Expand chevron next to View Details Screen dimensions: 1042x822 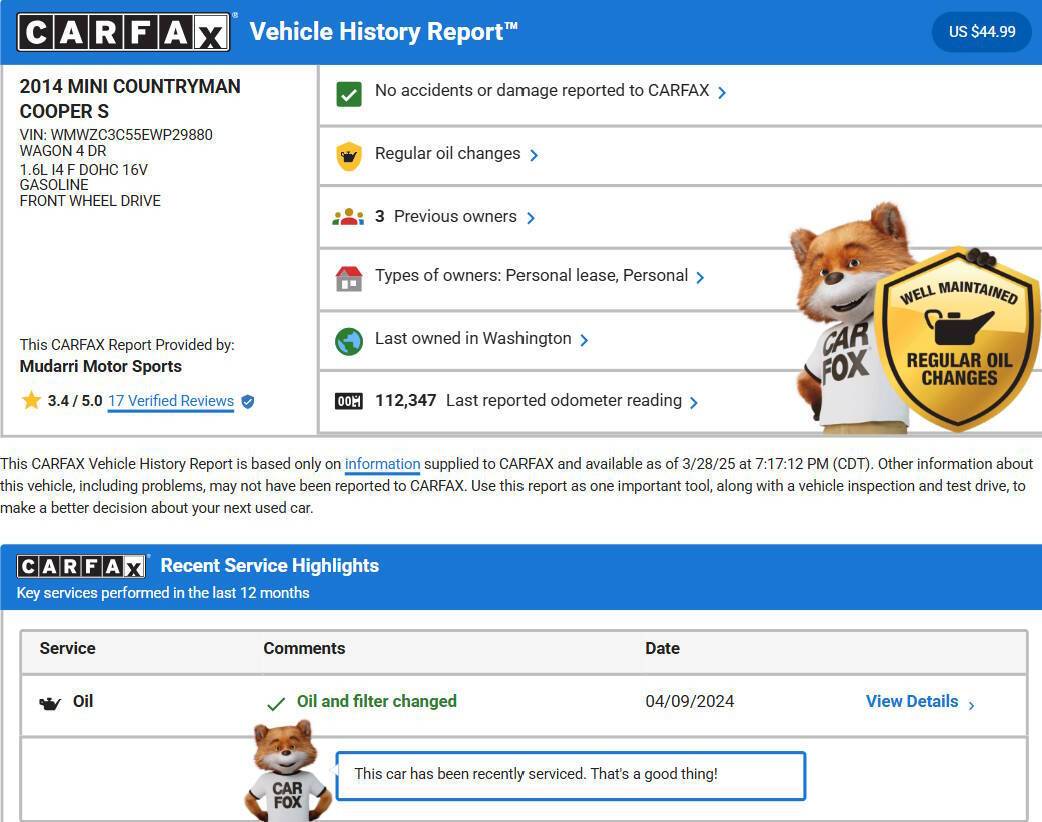tap(972, 705)
